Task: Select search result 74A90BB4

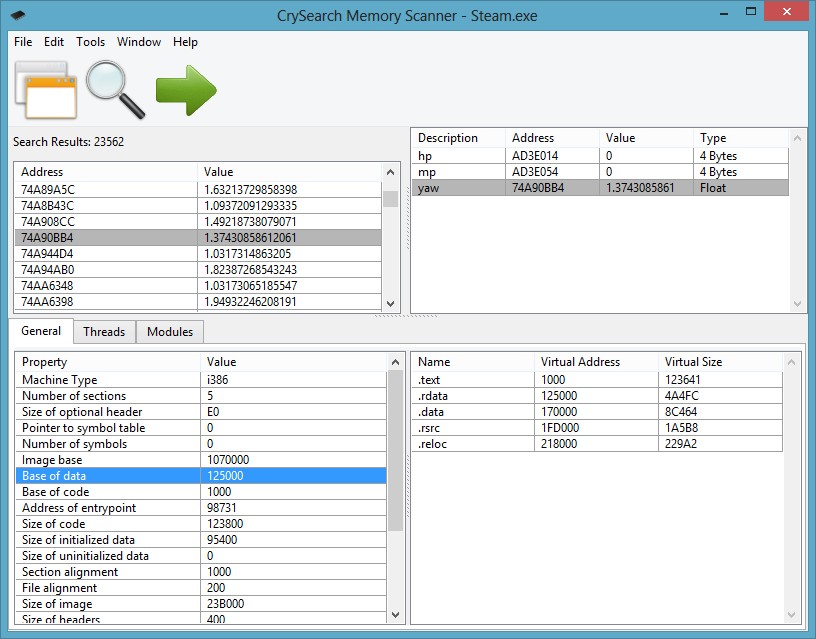Action: [198, 238]
